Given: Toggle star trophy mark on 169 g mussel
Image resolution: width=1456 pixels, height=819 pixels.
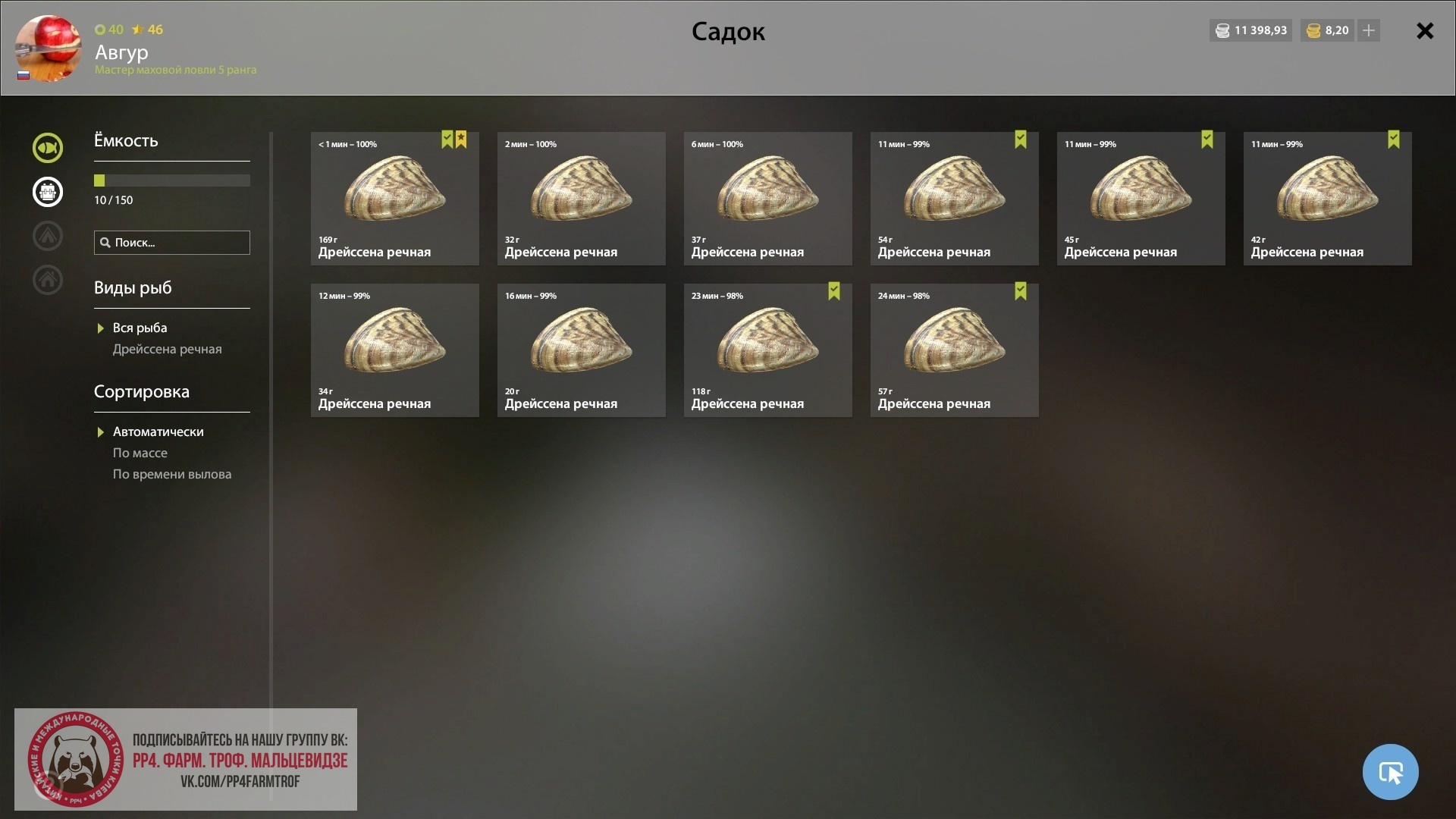Looking at the screenshot, I should [x=461, y=140].
